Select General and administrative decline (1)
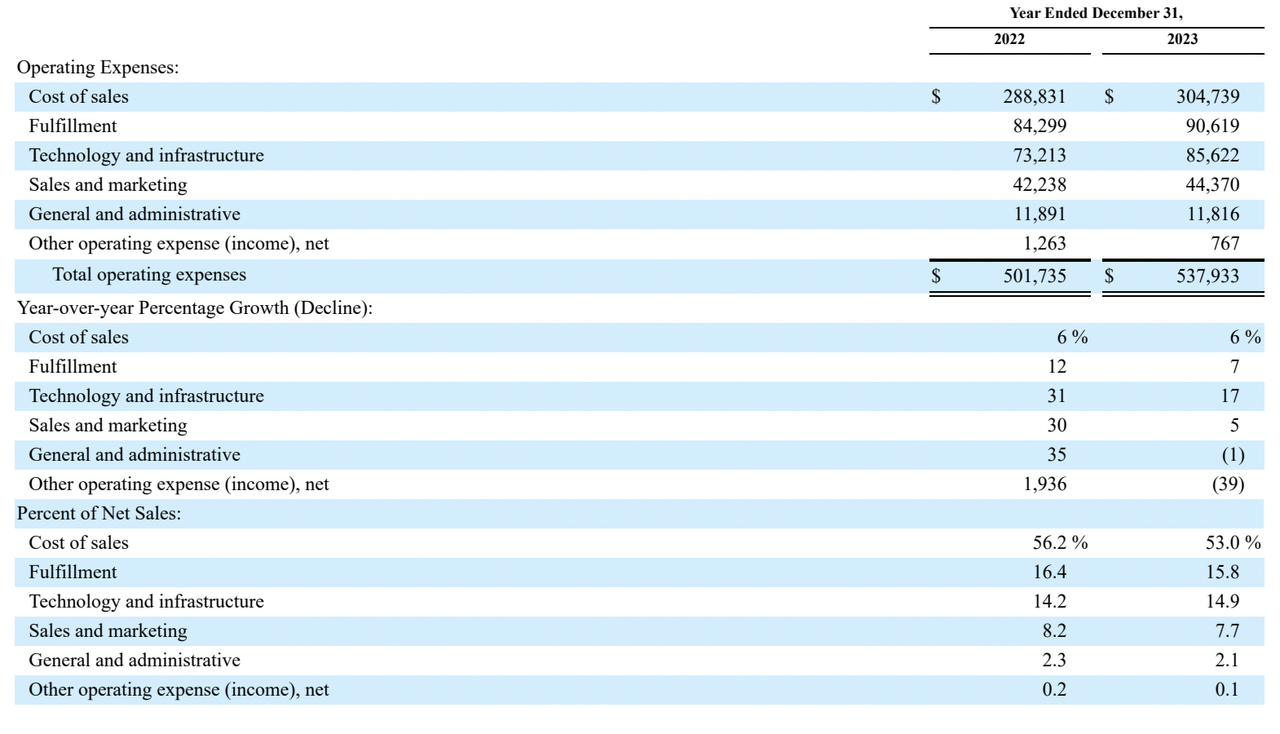1280x734 pixels. point(1233,455)
